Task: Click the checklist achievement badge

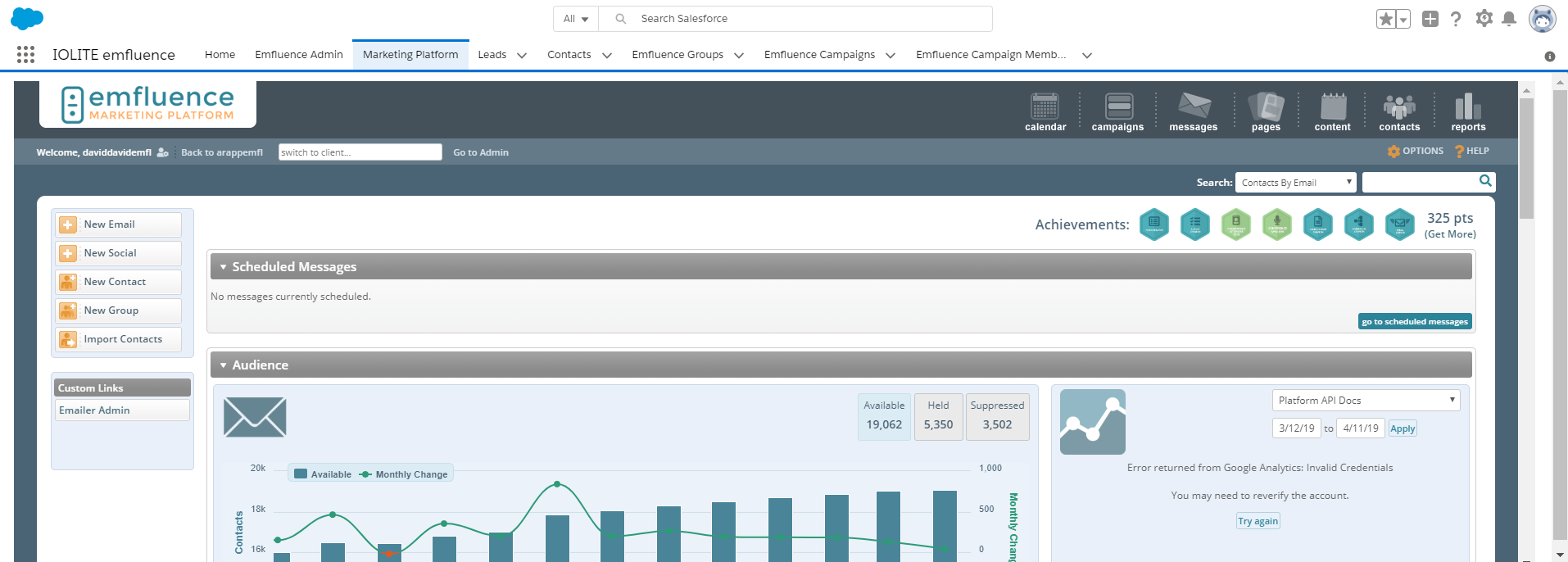Action: (x=1194, y=224)
